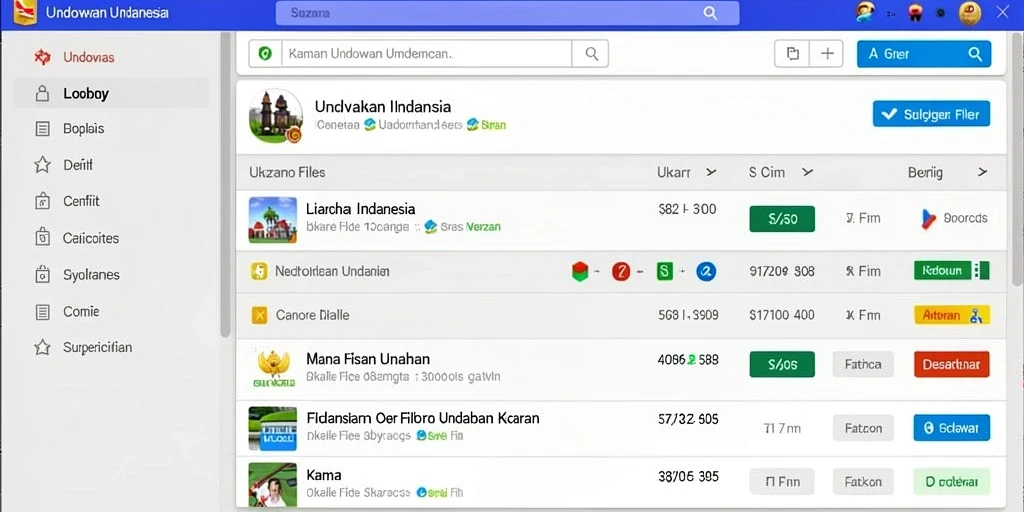The width and height of the screenshot is (1024, 512).
Task: Open the Undvakan Indansia header thumbnail
Action: coord(276,116)
